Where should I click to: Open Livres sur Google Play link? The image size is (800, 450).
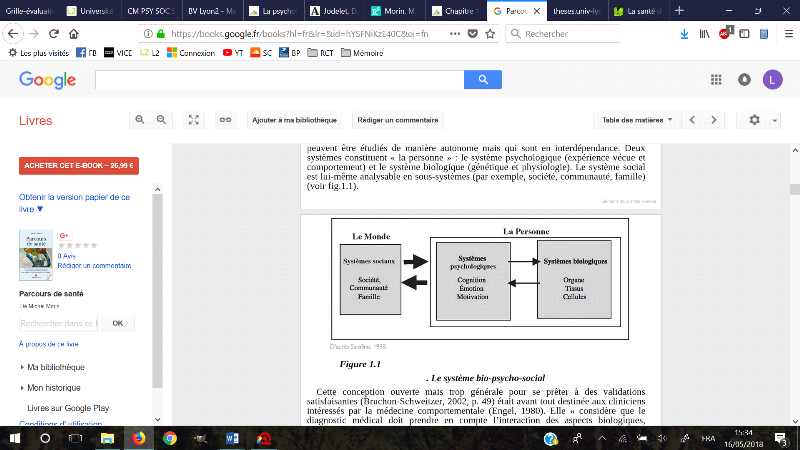[x=68, y=408]
